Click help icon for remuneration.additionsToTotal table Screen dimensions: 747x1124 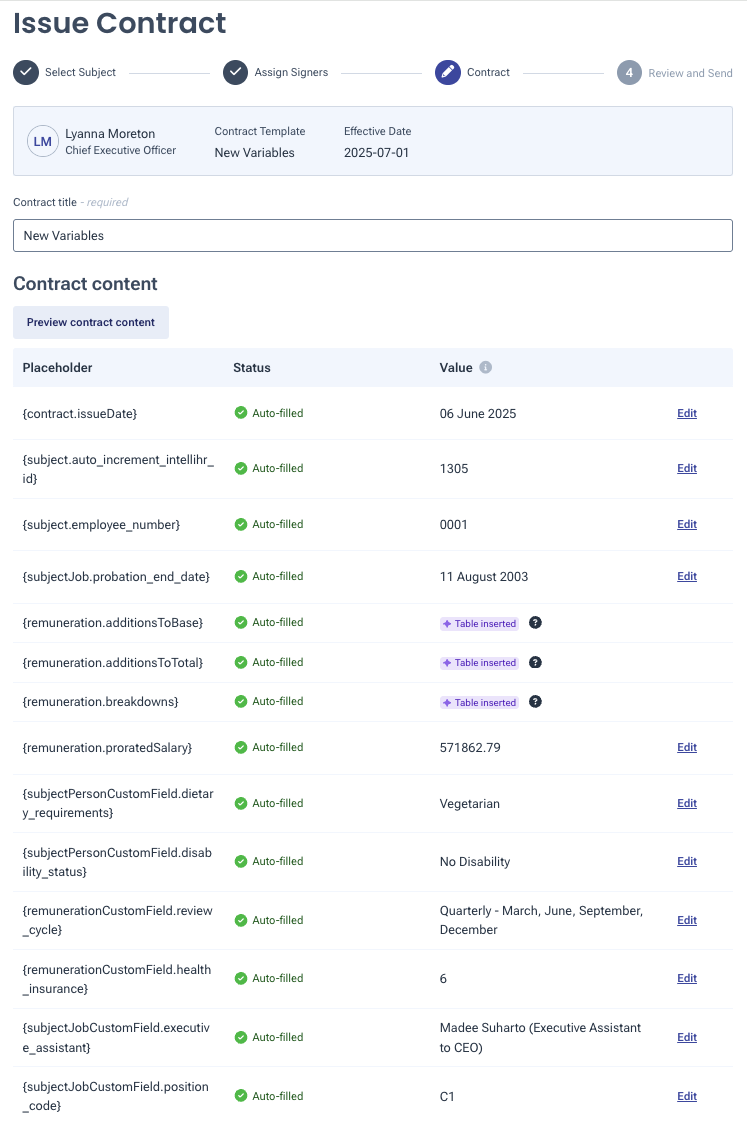click(x=535, y=662)
